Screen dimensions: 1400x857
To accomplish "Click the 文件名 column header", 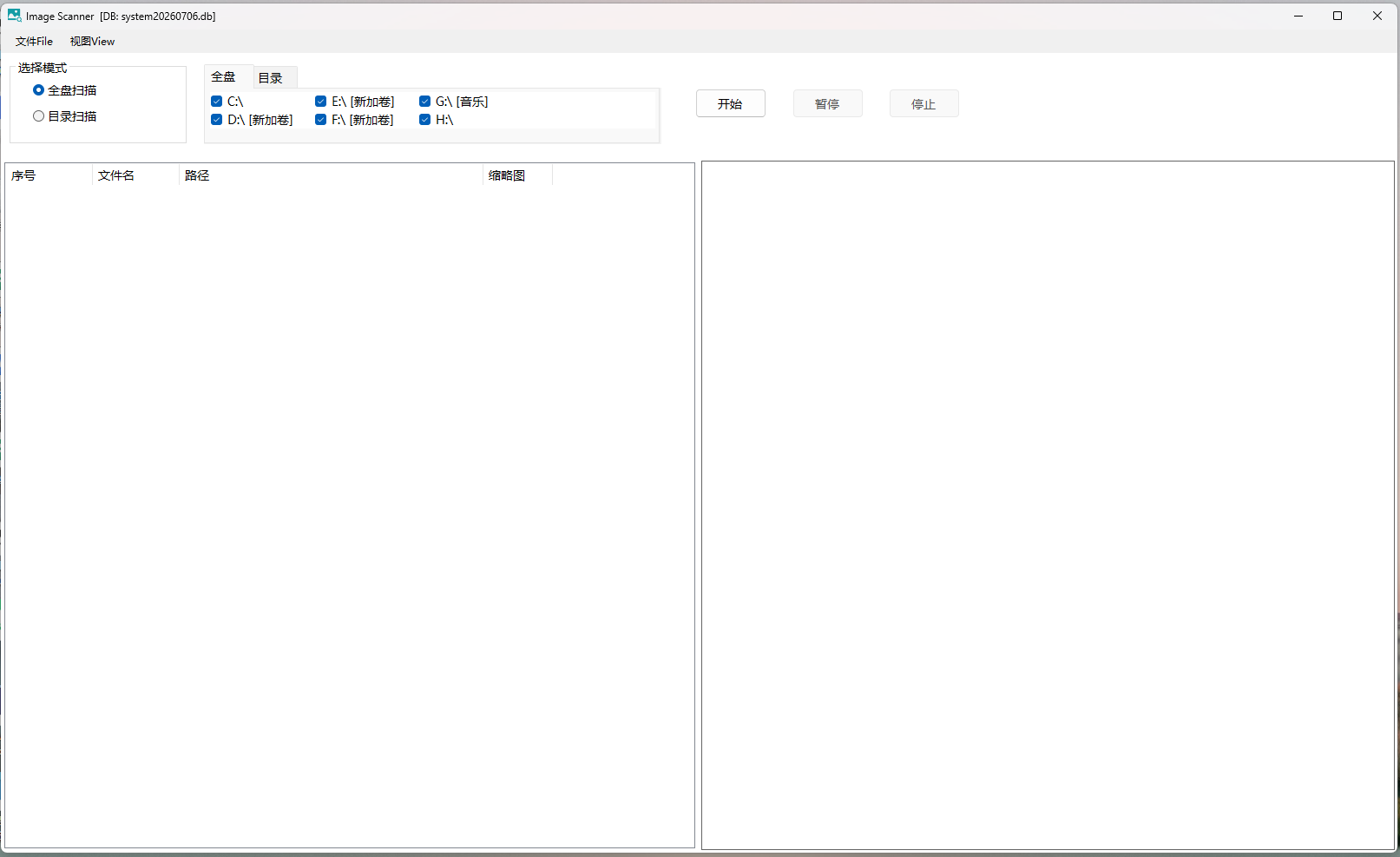I will tap(135, 175).
